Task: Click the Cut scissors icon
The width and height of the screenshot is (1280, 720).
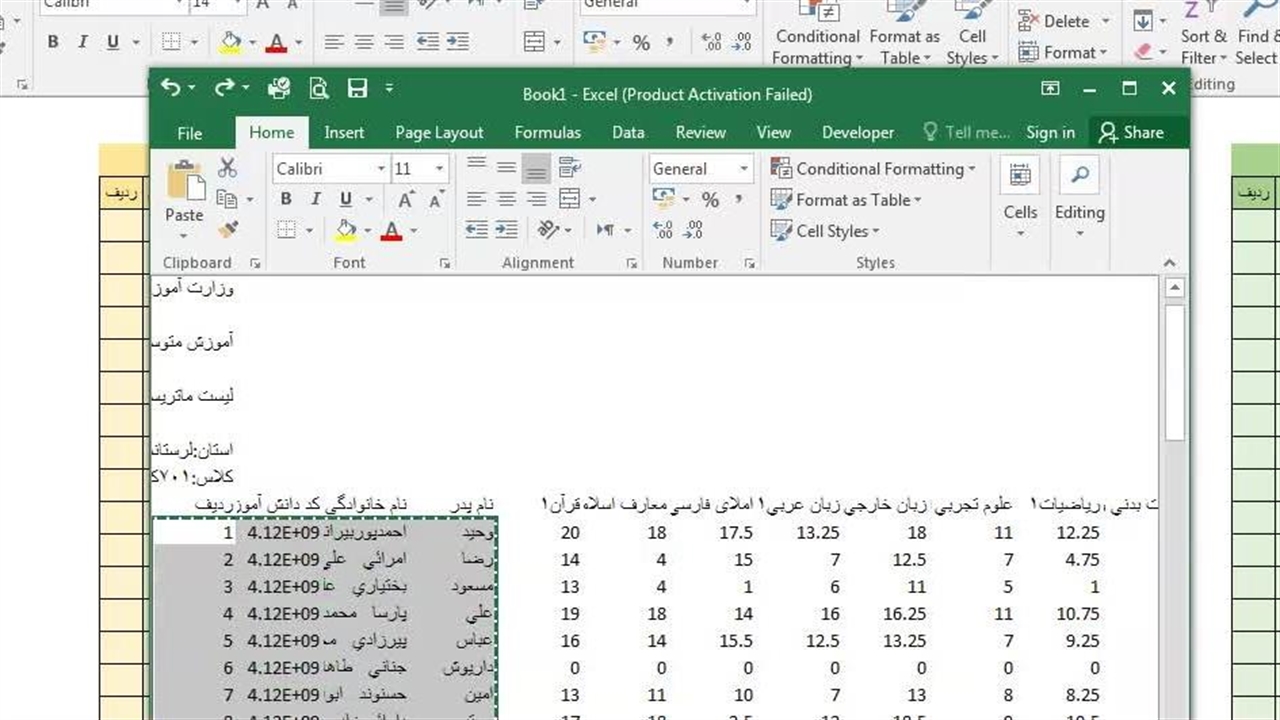Action: click(228, 168)
